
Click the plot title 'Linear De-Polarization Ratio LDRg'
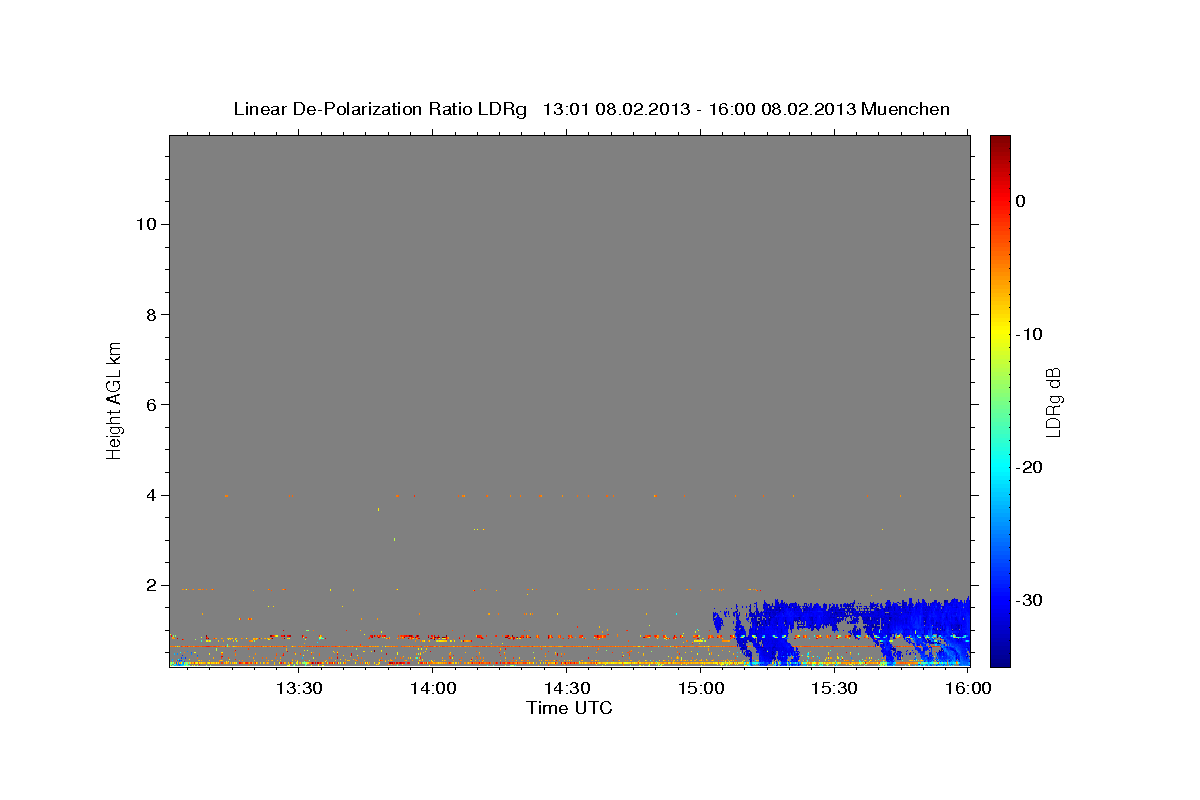pyautogui.click(x=379, y=109)
